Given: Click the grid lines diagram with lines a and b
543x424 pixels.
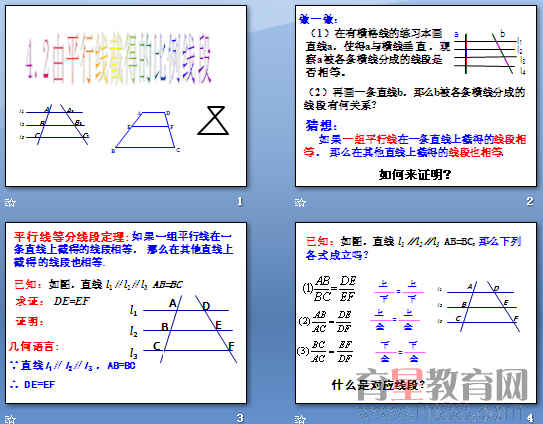Looking at the screenshot, I should pos(489,53).
